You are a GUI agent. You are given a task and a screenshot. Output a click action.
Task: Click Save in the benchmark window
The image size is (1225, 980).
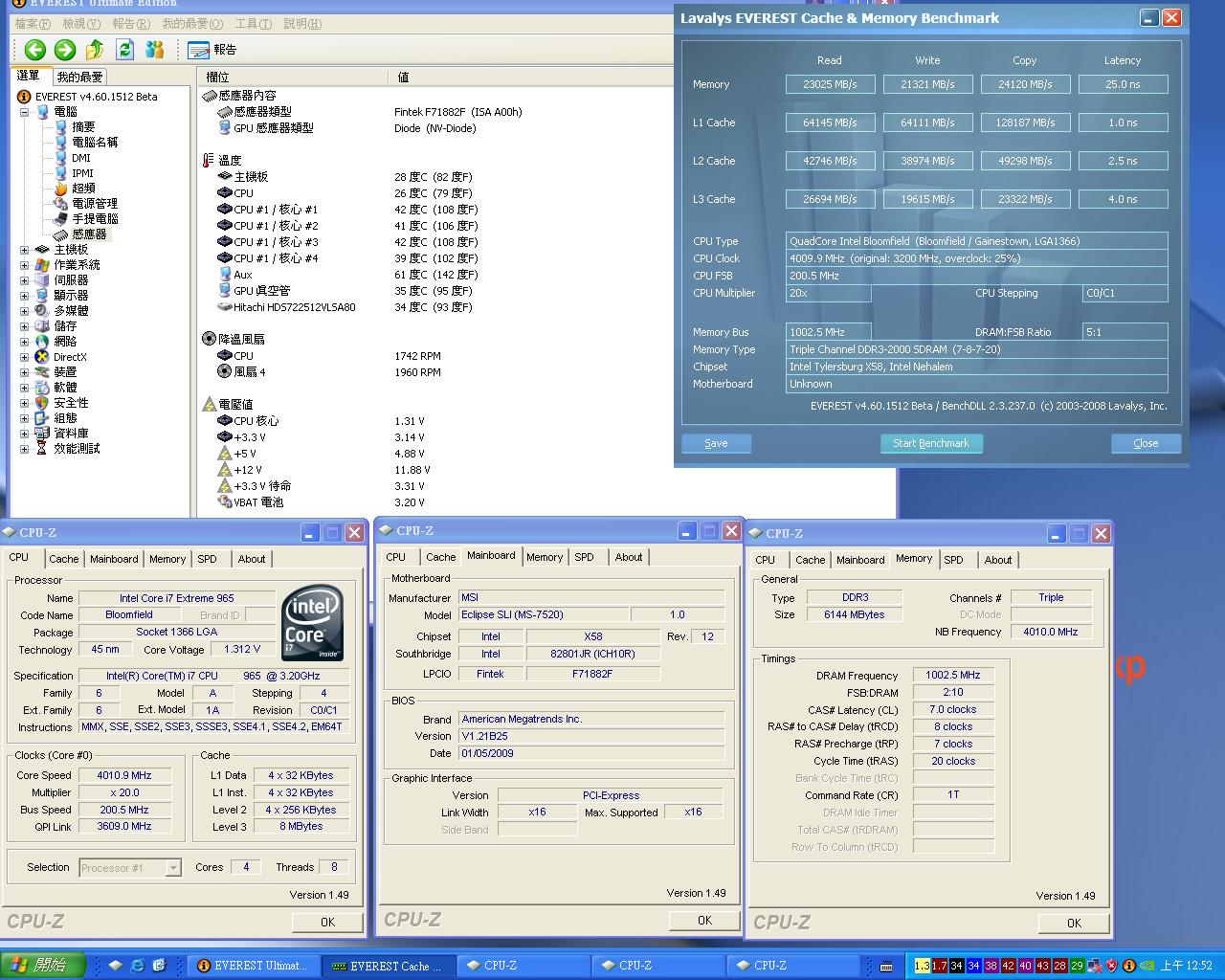tap(716, 443)
